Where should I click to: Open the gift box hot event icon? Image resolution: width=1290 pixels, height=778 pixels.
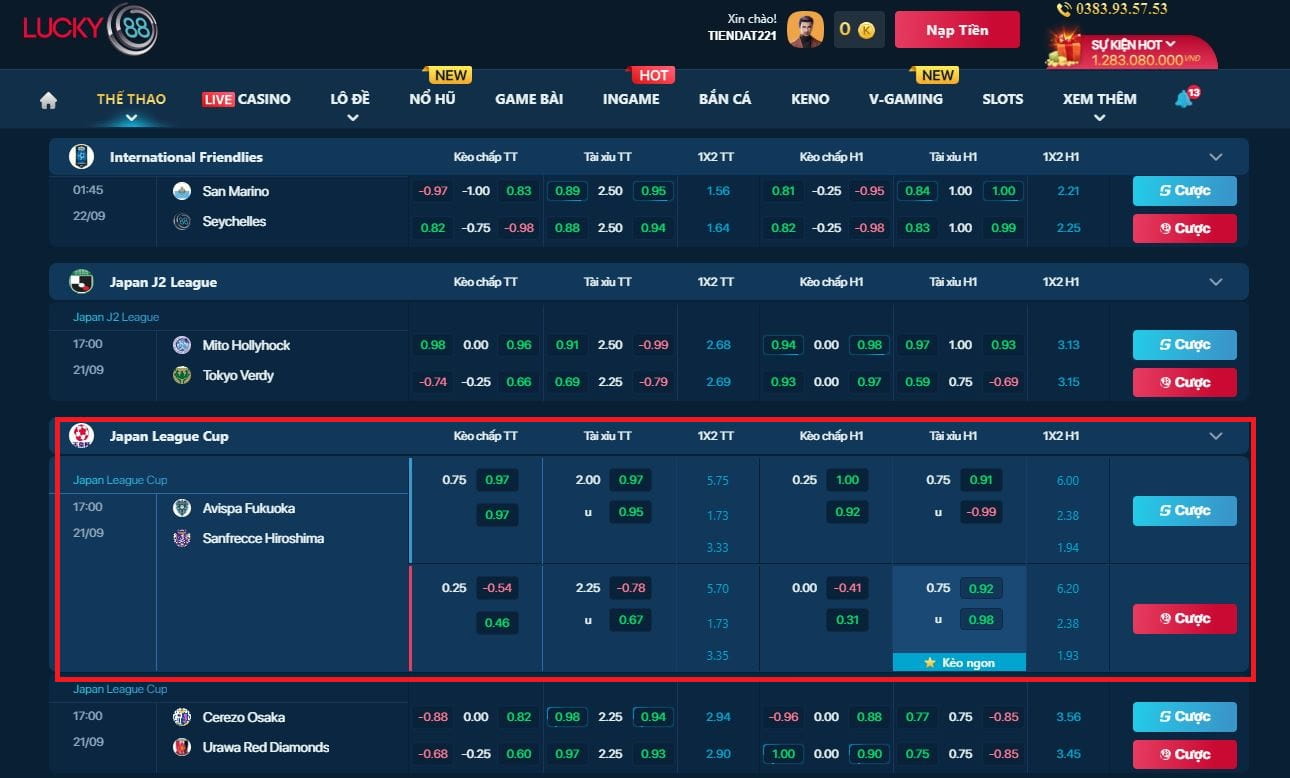[x=1066, y=49]
